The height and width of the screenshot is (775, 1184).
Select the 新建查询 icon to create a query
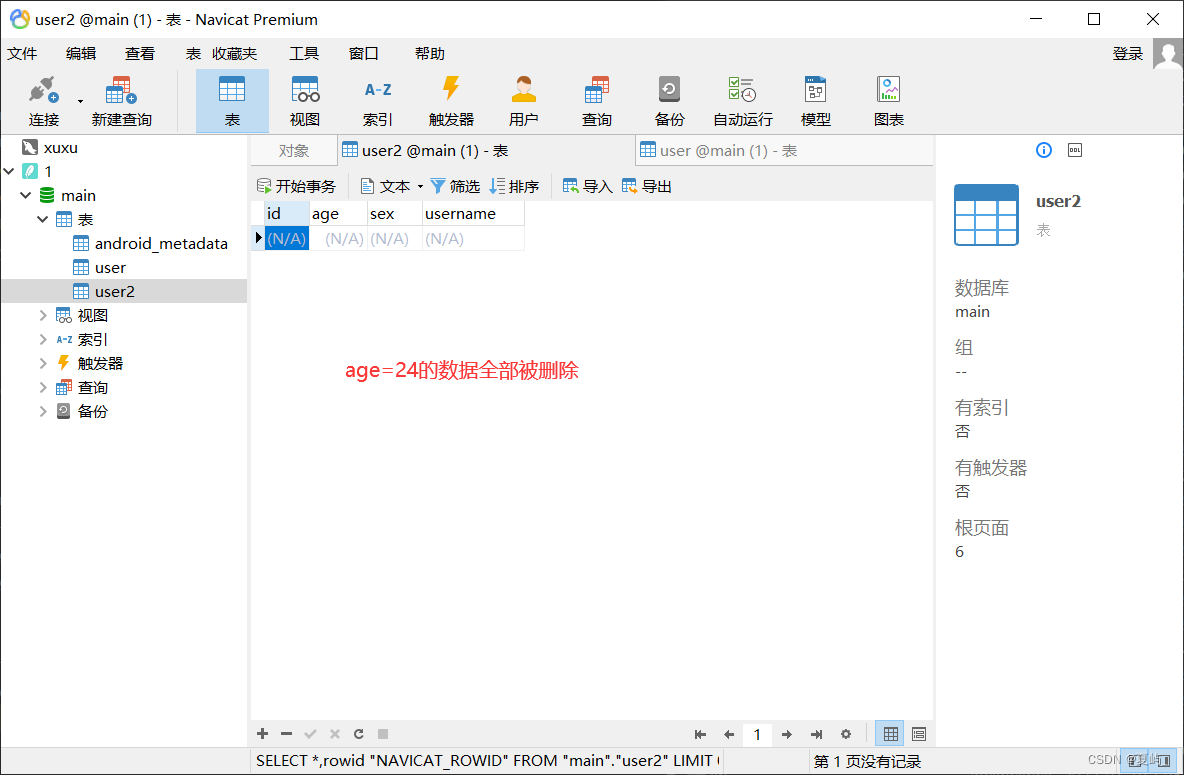click(x=119, y=99)
